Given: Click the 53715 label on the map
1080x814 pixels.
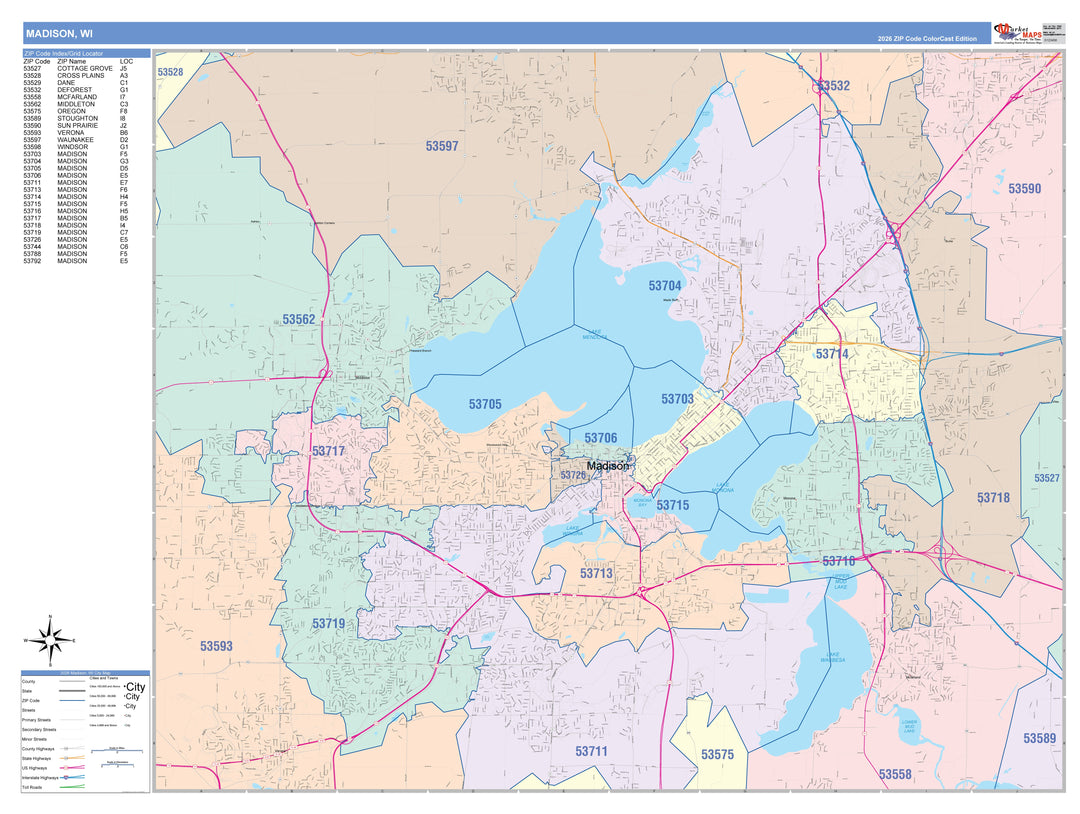Looking at the screenshot, I should [672, 505].
